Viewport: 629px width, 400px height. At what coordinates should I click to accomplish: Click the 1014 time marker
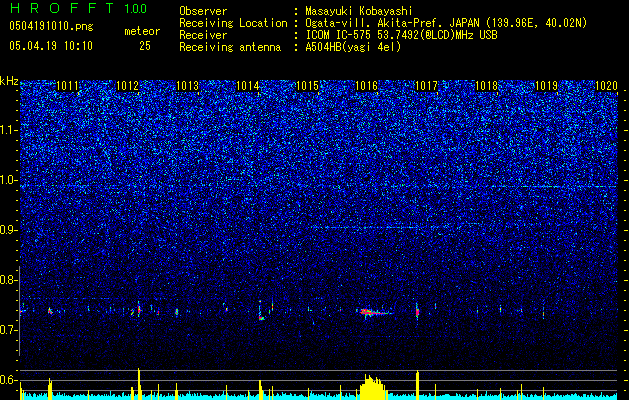click(248, 86)
